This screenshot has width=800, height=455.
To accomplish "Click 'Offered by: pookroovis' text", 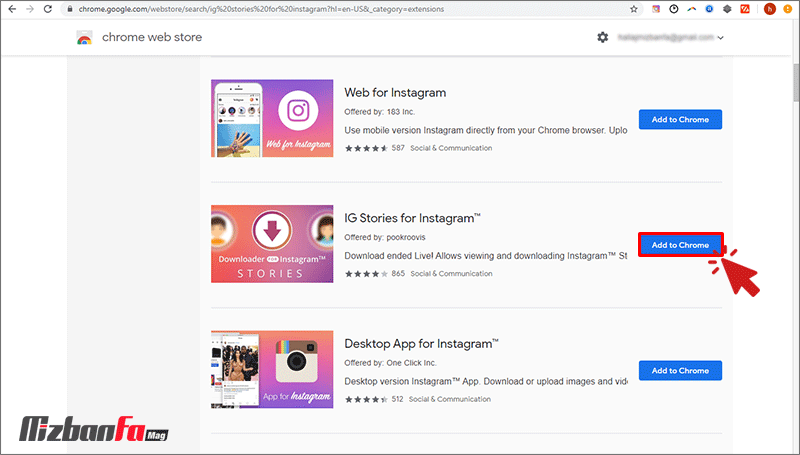I will [x=385, y=237].
